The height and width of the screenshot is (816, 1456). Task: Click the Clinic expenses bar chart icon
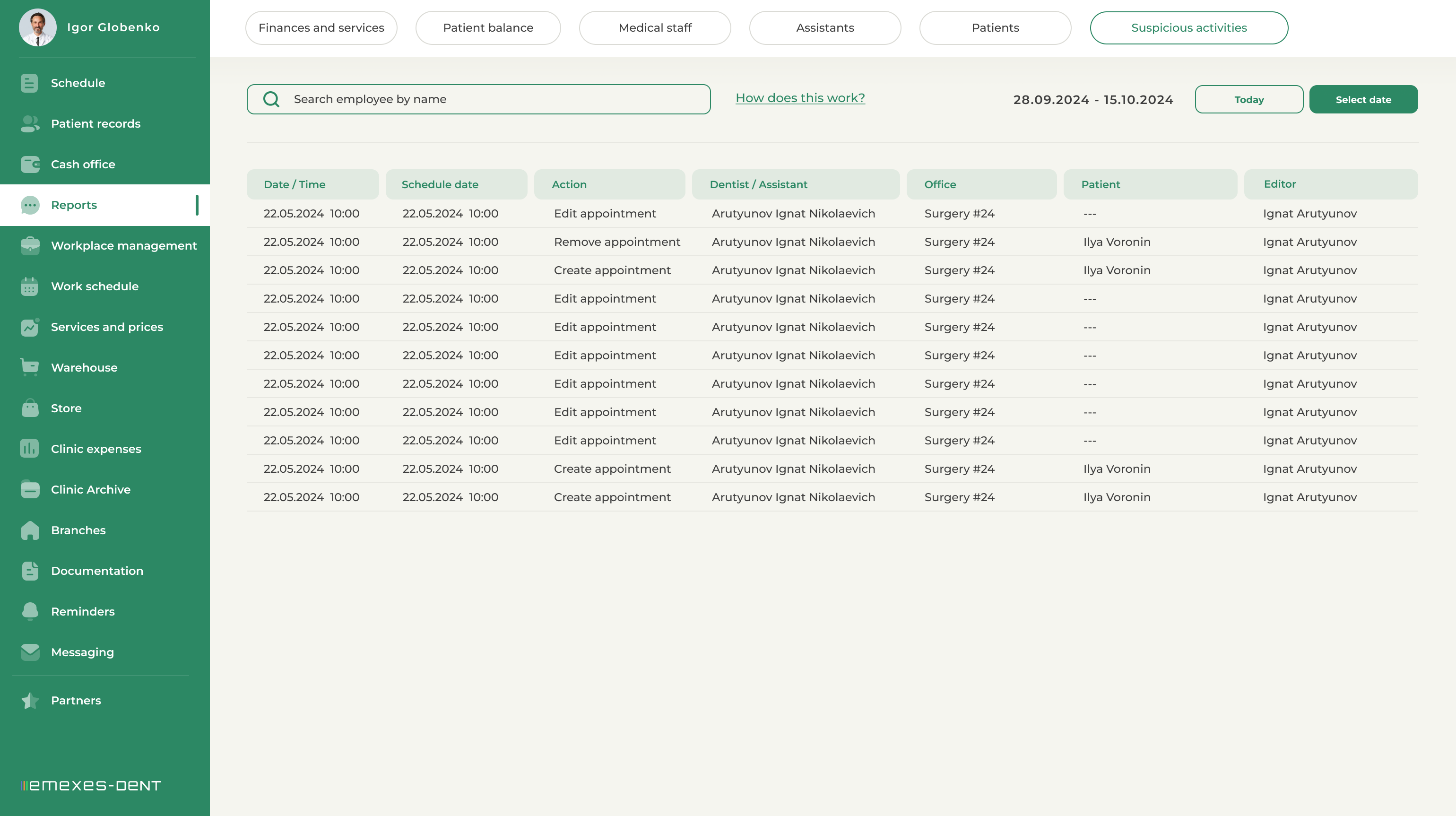click(29, 449)
